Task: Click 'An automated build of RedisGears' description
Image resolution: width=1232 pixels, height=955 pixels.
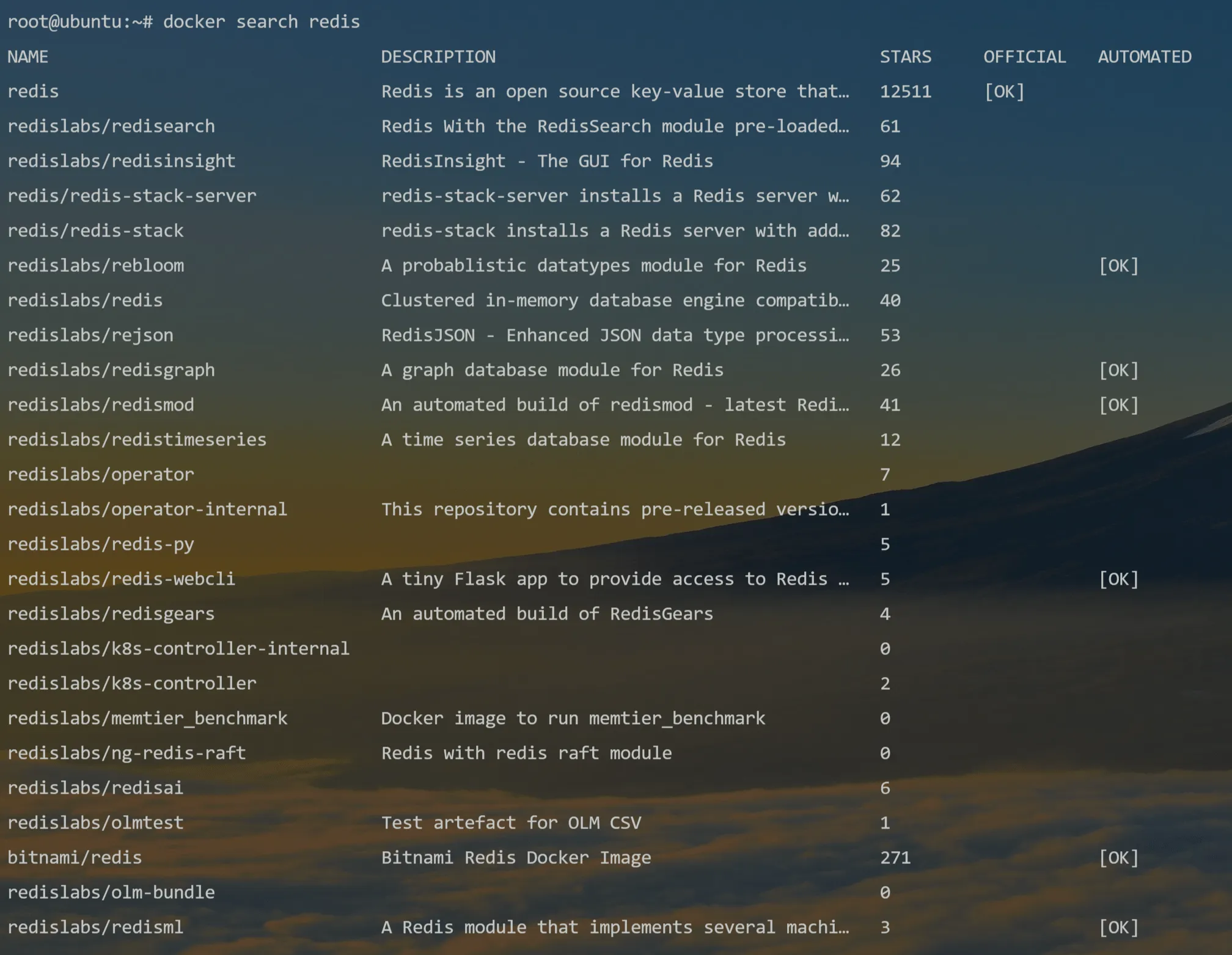Action: [x=547, y=614]
